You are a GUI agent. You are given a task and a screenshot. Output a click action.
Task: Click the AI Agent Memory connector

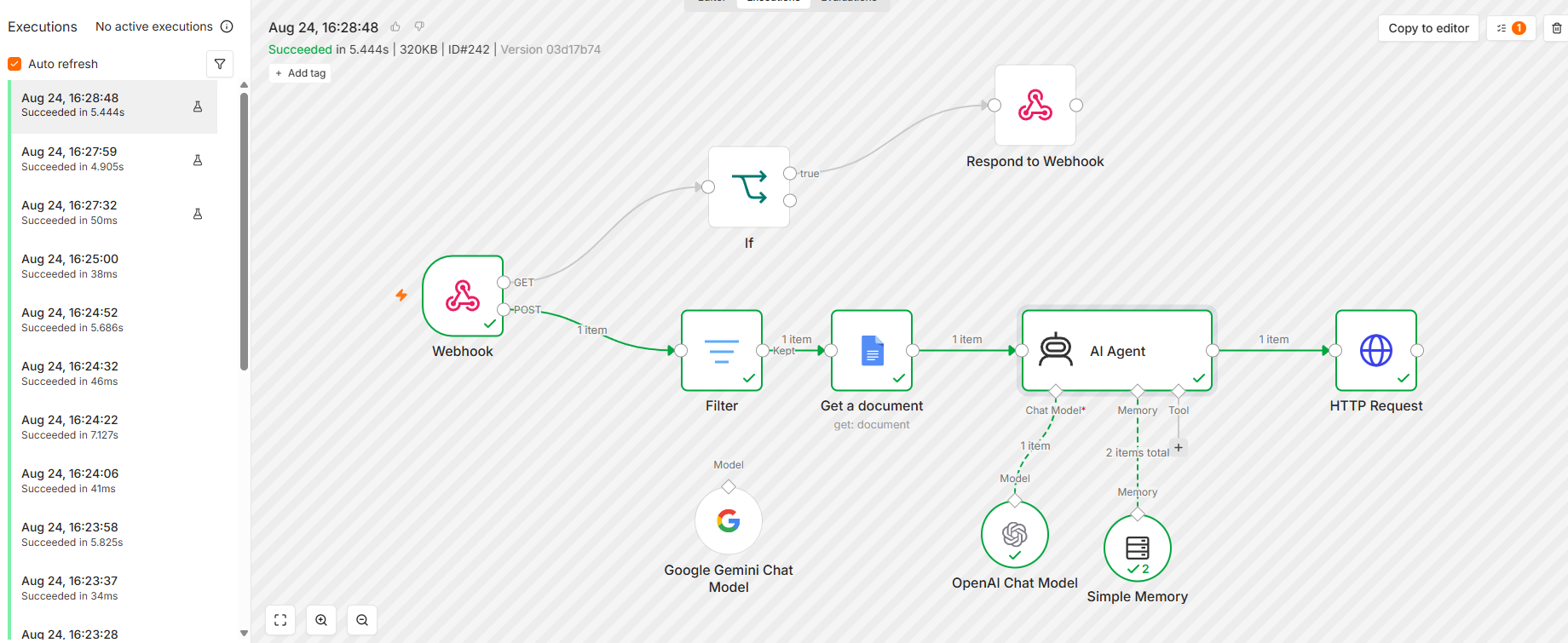click(x=1138, y=391)
